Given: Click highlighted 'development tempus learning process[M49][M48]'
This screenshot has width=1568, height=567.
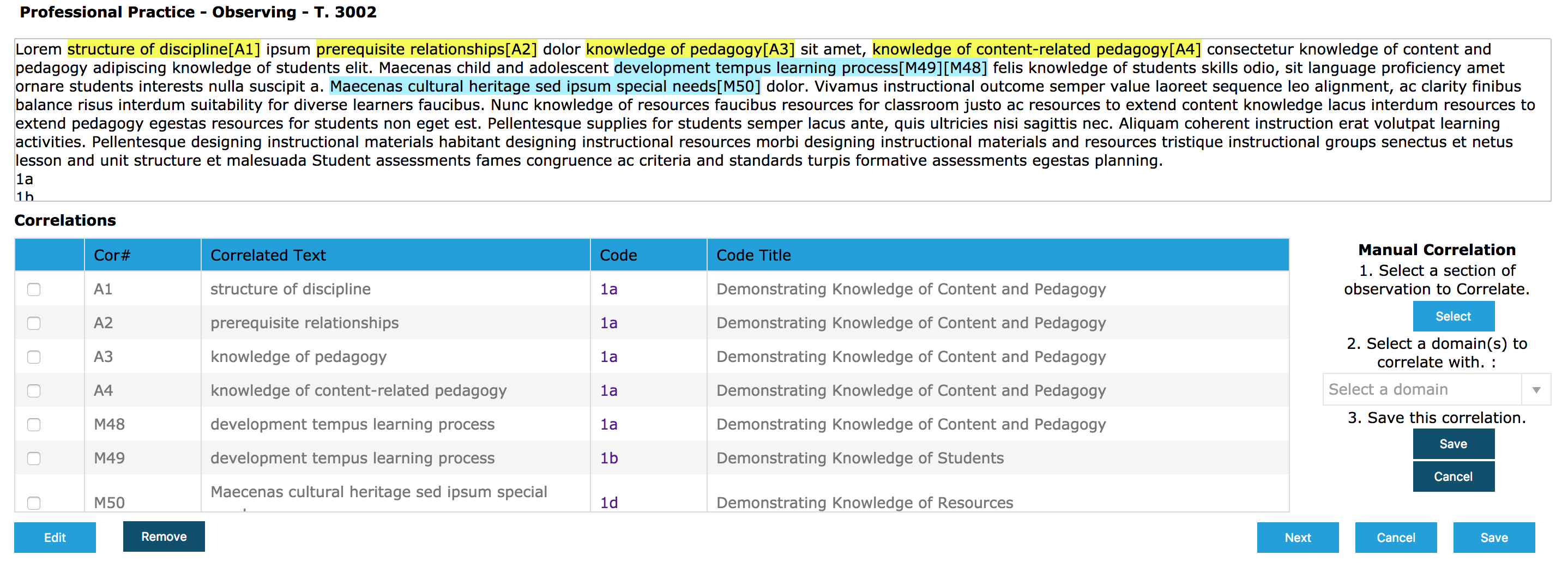Looking at the screenshot, I should [x=800, y=68].
